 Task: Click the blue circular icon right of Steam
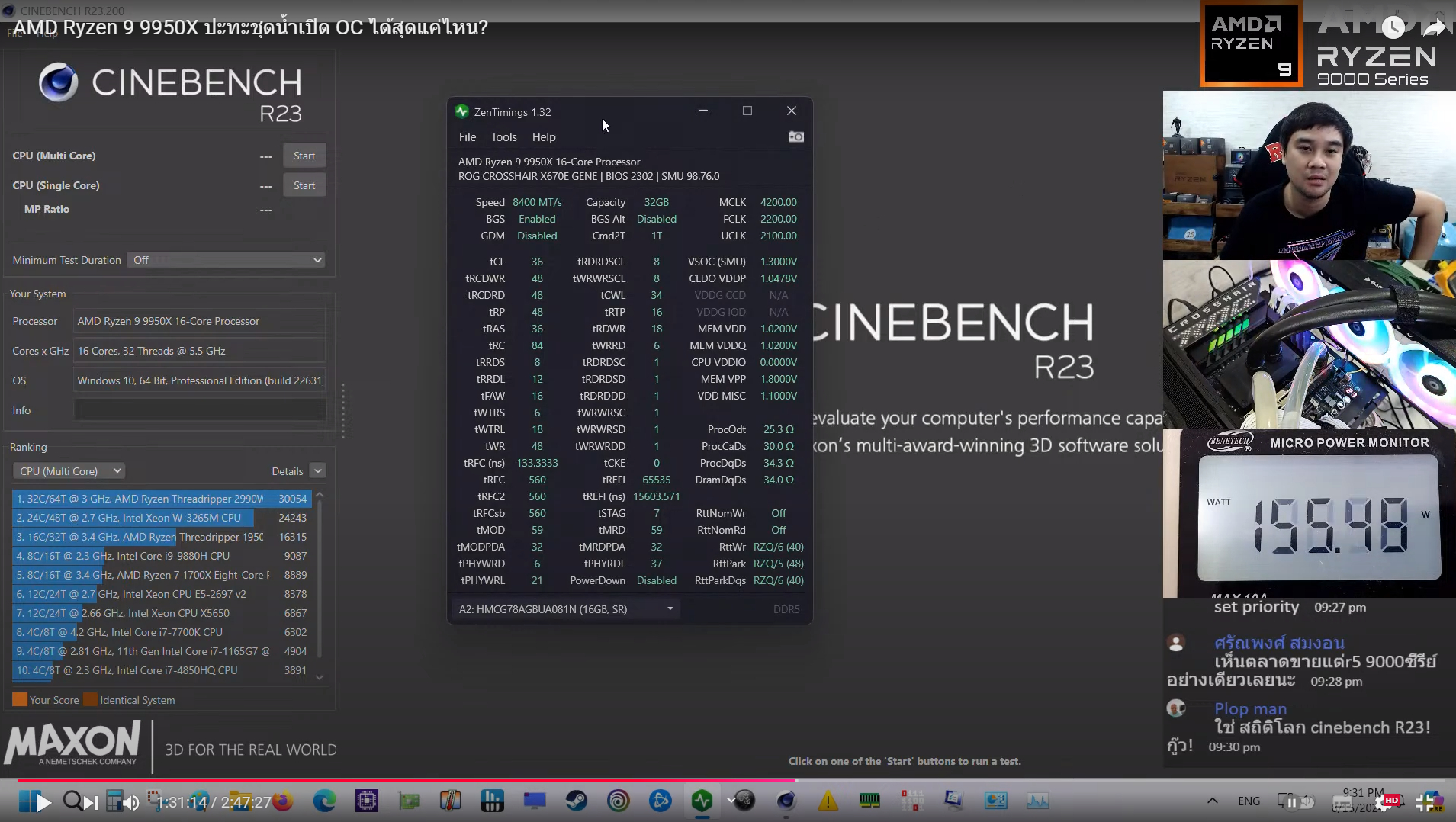(660, 801)
